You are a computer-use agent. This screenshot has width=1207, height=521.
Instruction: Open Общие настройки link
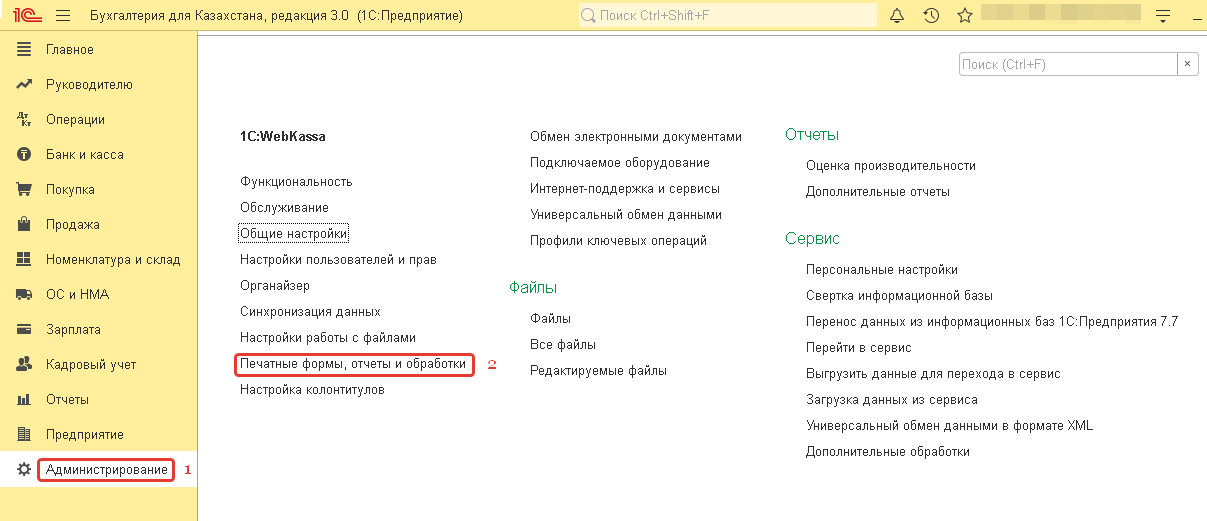(294, 234)
